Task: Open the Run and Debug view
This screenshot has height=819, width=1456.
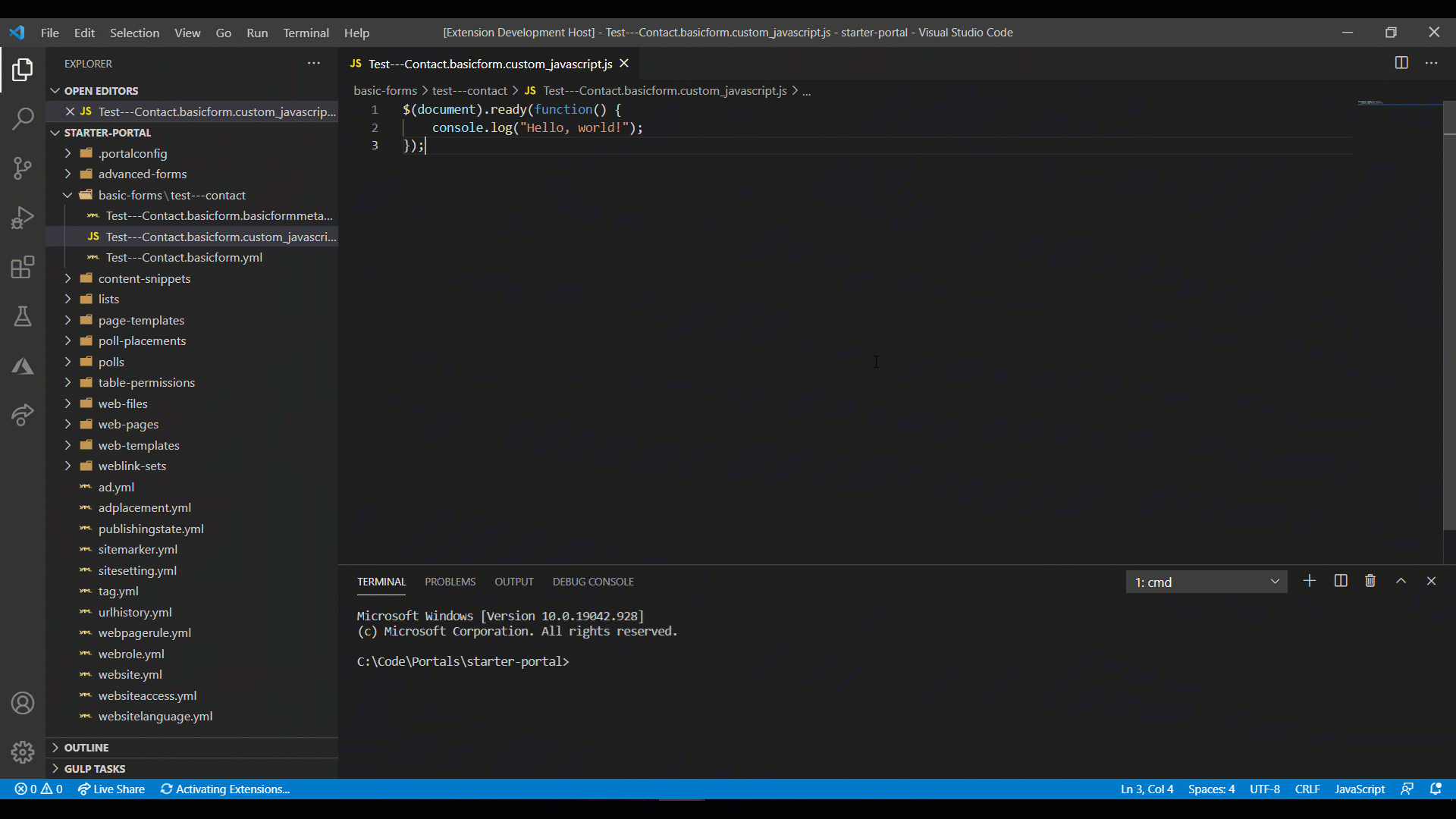Action: click(23, 218)
